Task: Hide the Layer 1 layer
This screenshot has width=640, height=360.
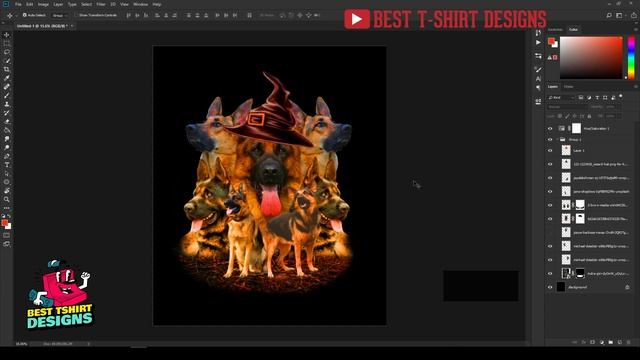Action: 550,151
